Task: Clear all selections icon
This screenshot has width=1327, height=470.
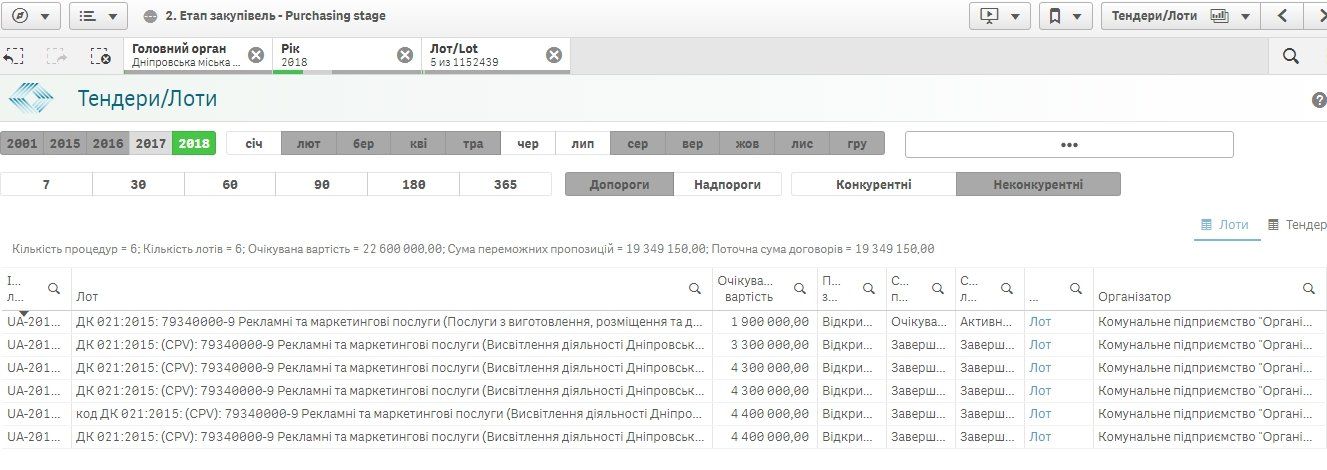Action: [x=100, y=56]
